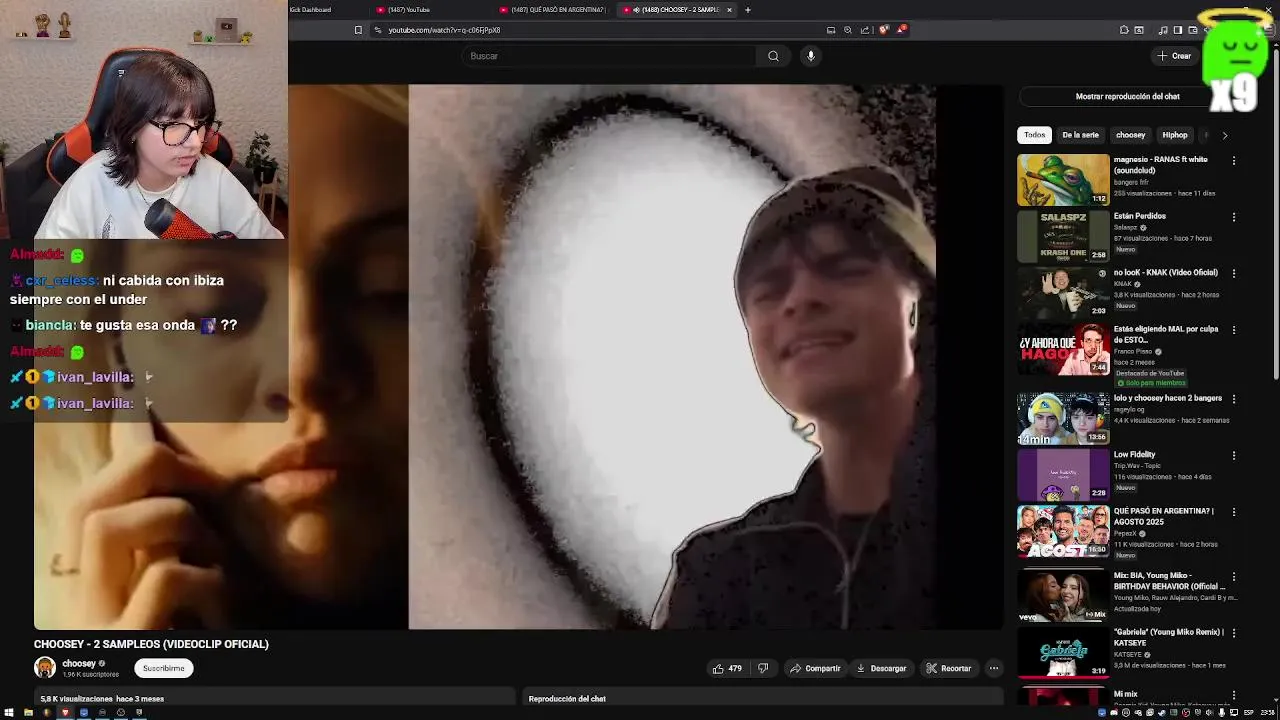Screen dimensions: 1280x720
Task: Open the Windows Start button
Action: (10, 713)
